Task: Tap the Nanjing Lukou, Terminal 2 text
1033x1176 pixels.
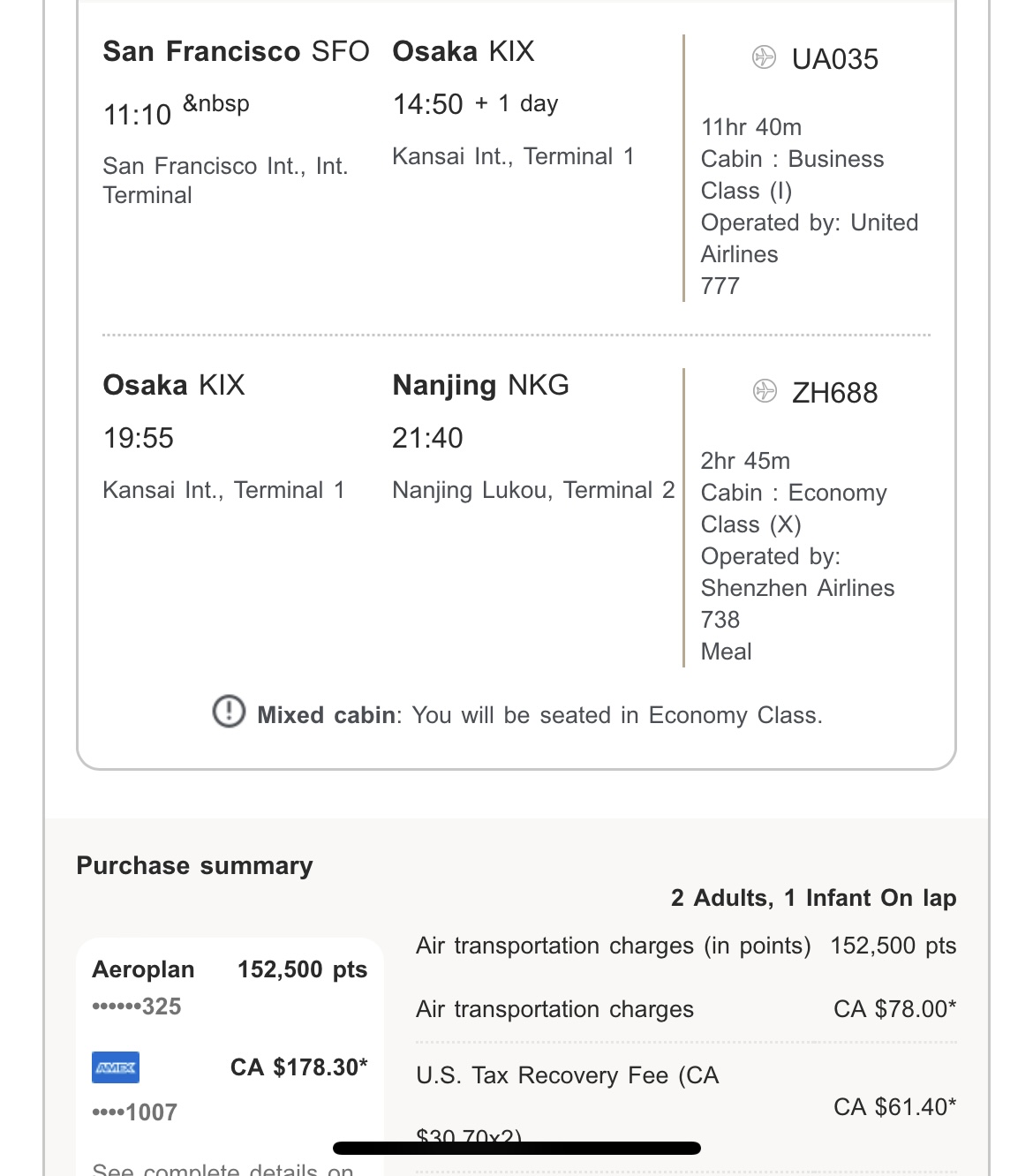Action: coord(533,490)
